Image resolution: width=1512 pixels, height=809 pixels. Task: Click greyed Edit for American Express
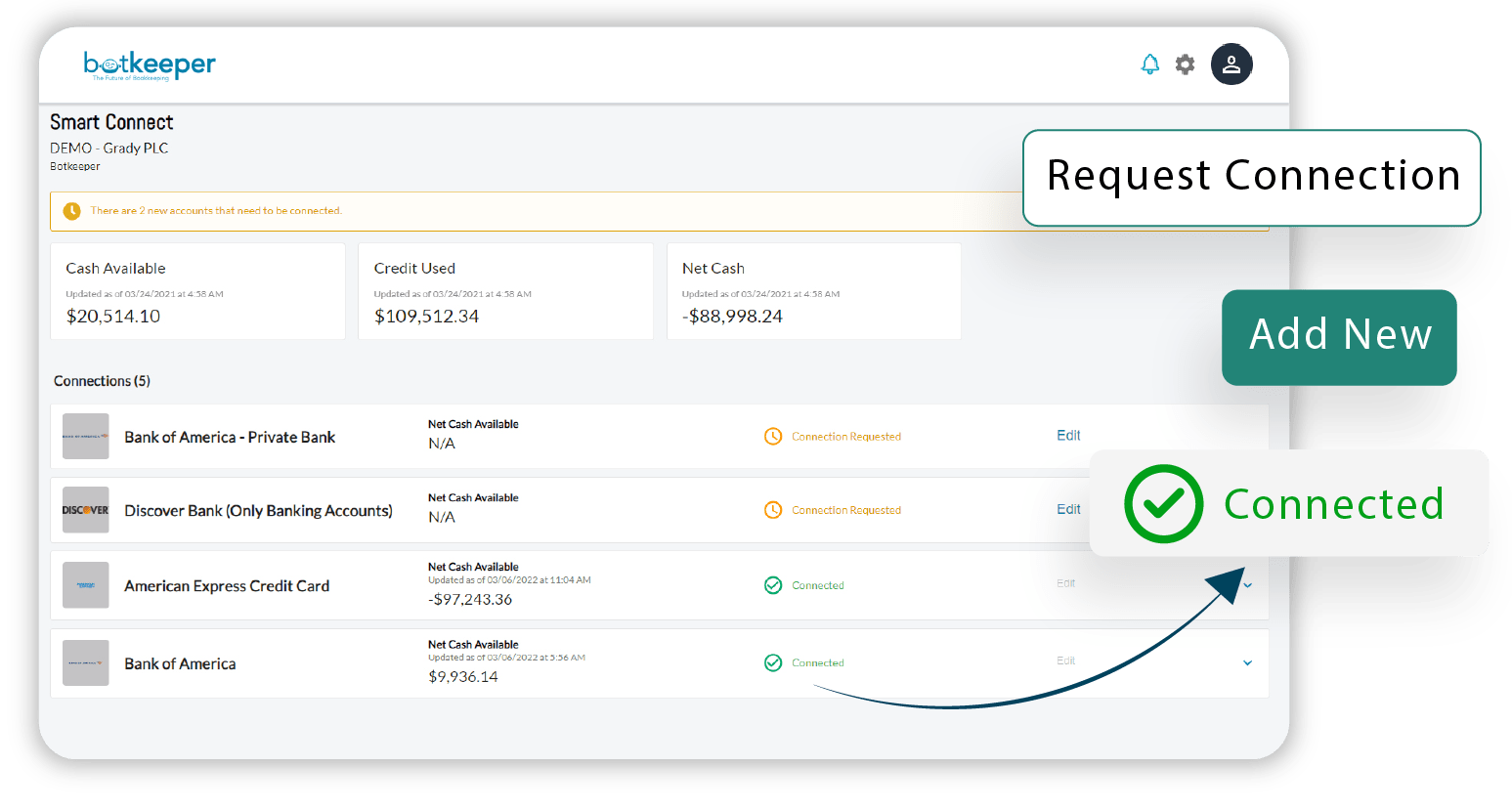pos(1065,583)
